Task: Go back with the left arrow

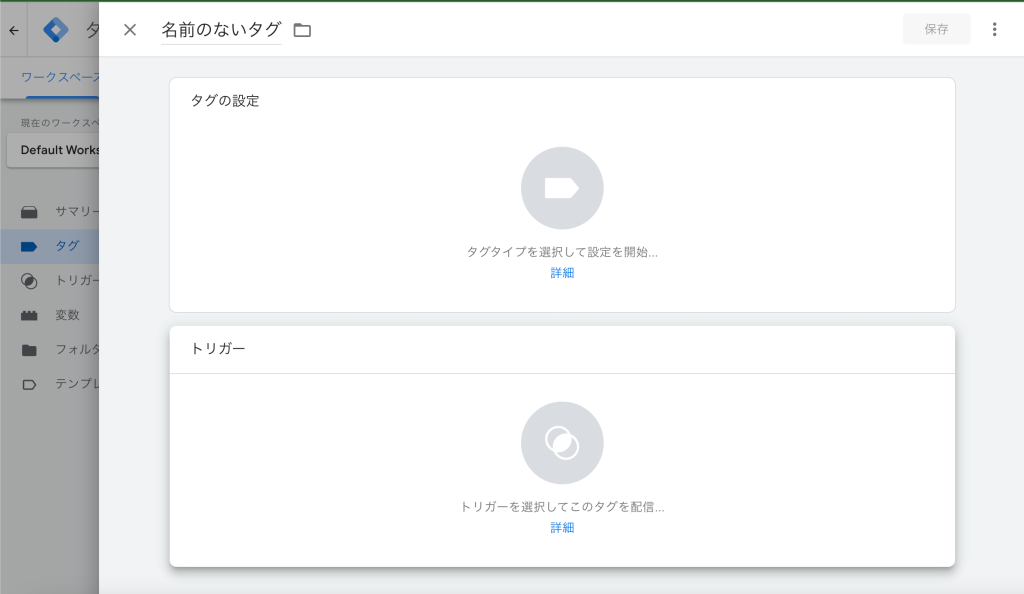Action: coord(14,30)
